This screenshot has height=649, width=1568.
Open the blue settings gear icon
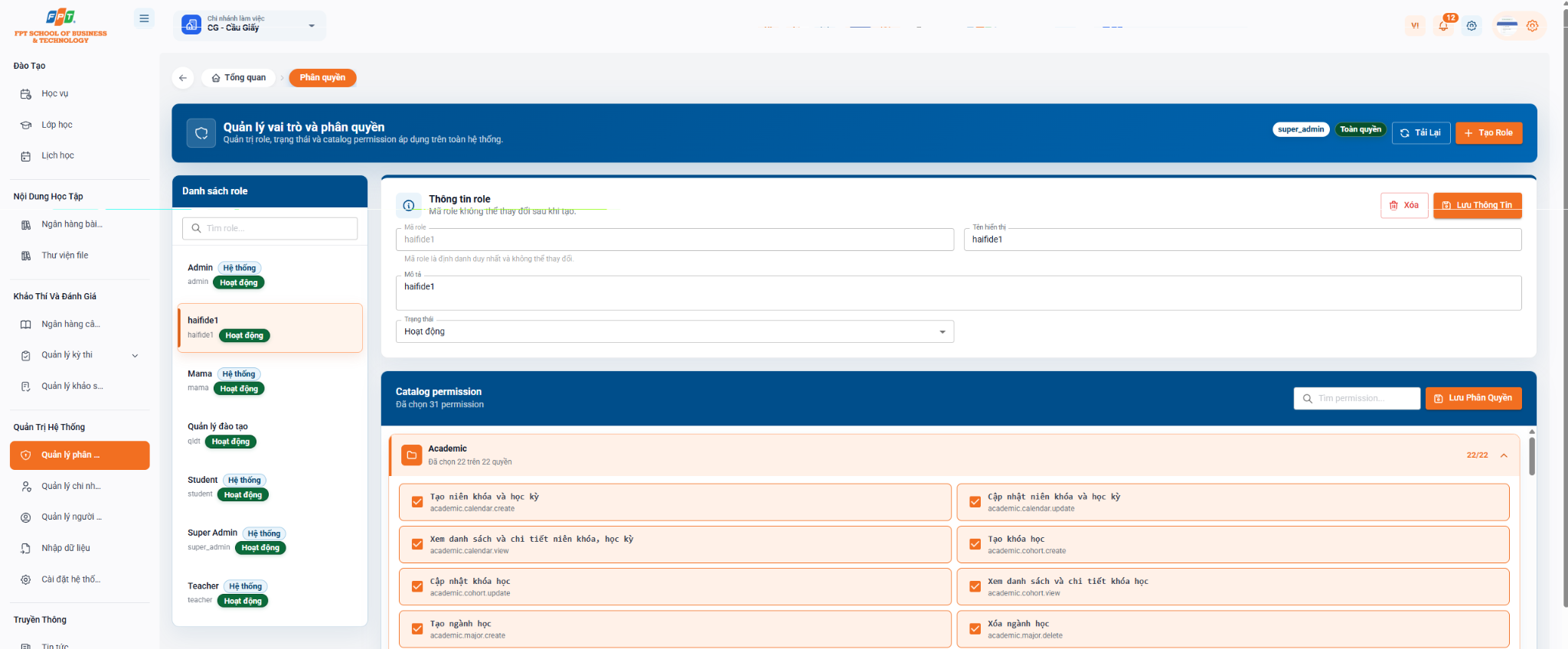(1472, 25)
